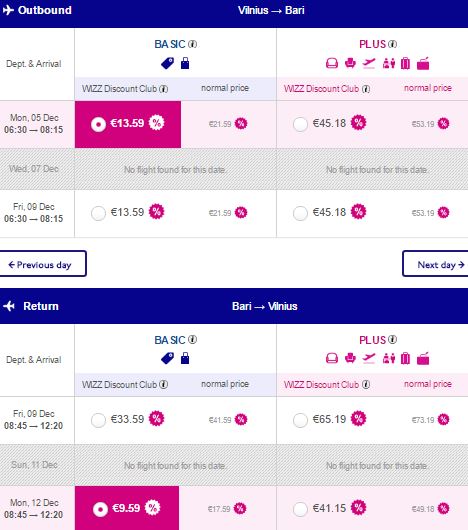Click the outbound PLUS header label
The image size is (468, 530).
[372, 44]
